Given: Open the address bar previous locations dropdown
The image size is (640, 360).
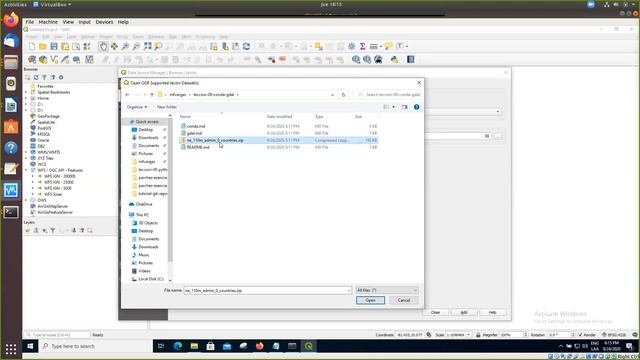Looking at the screenshot, I should click(x=332, y=95).
